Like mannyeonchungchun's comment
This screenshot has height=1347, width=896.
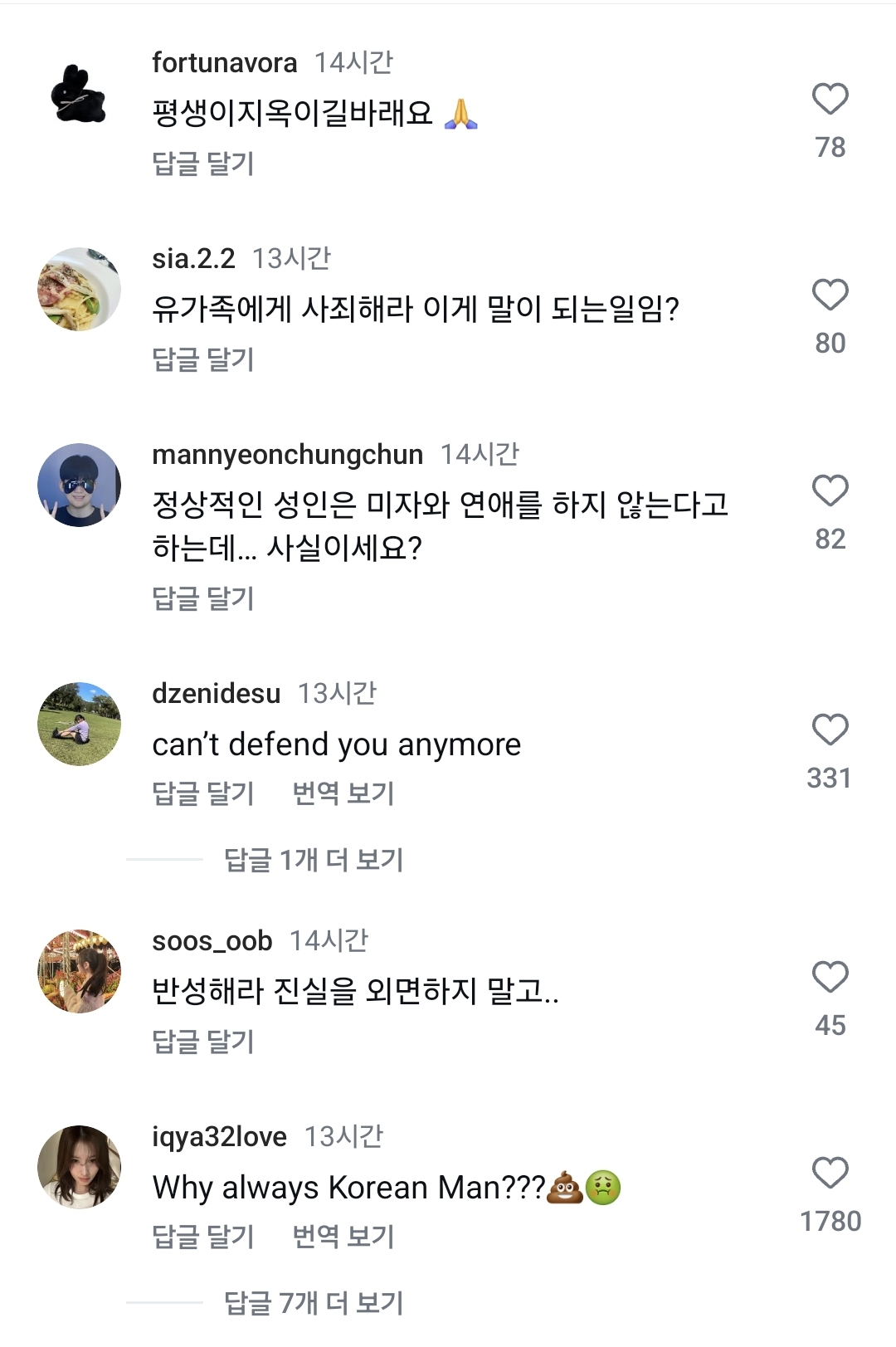830,490
